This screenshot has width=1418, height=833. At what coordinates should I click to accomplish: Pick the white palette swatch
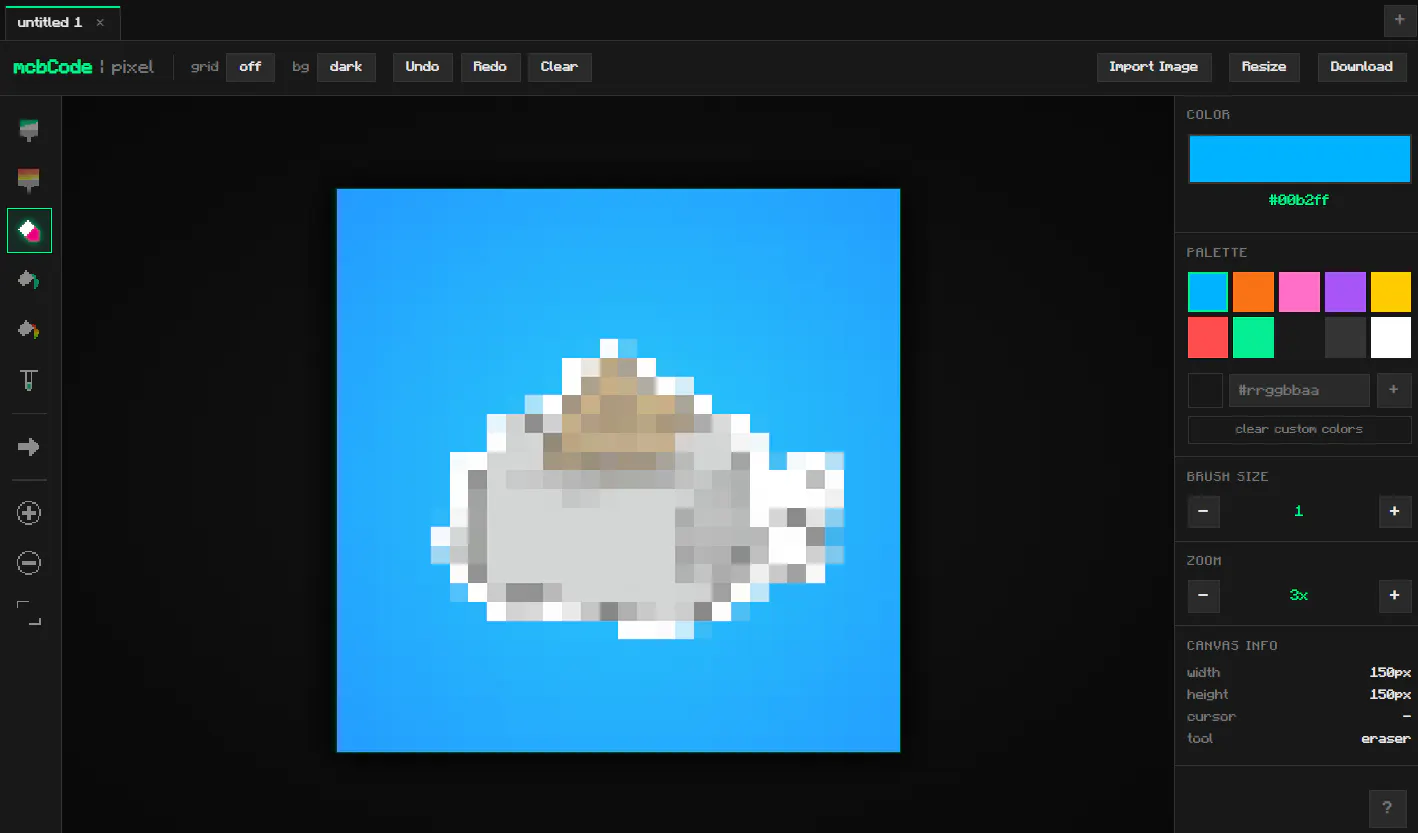point(1391,338)
